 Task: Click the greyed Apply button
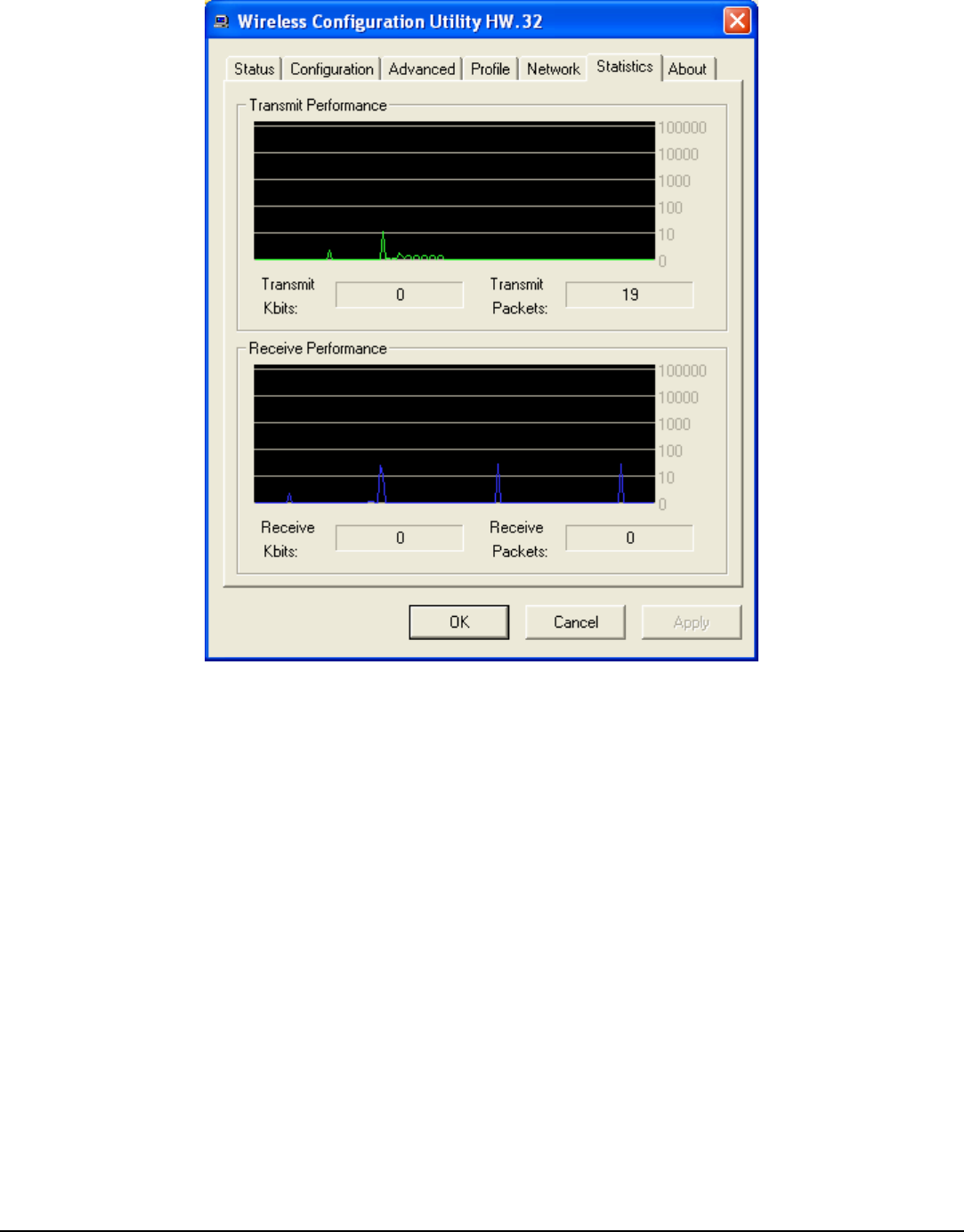pos(692,622)
